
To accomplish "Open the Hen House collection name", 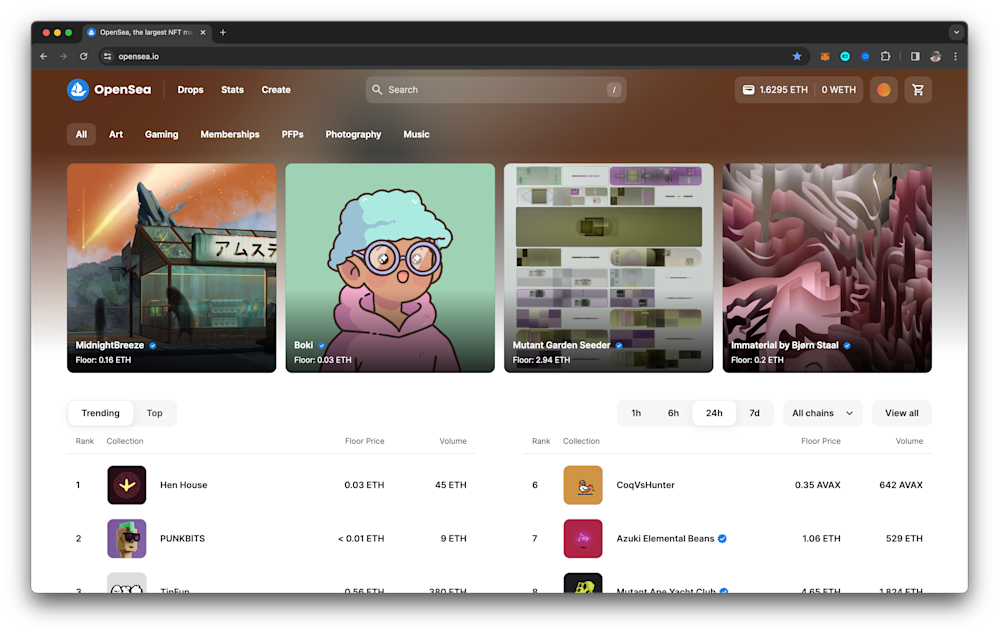I will (183, 485).
